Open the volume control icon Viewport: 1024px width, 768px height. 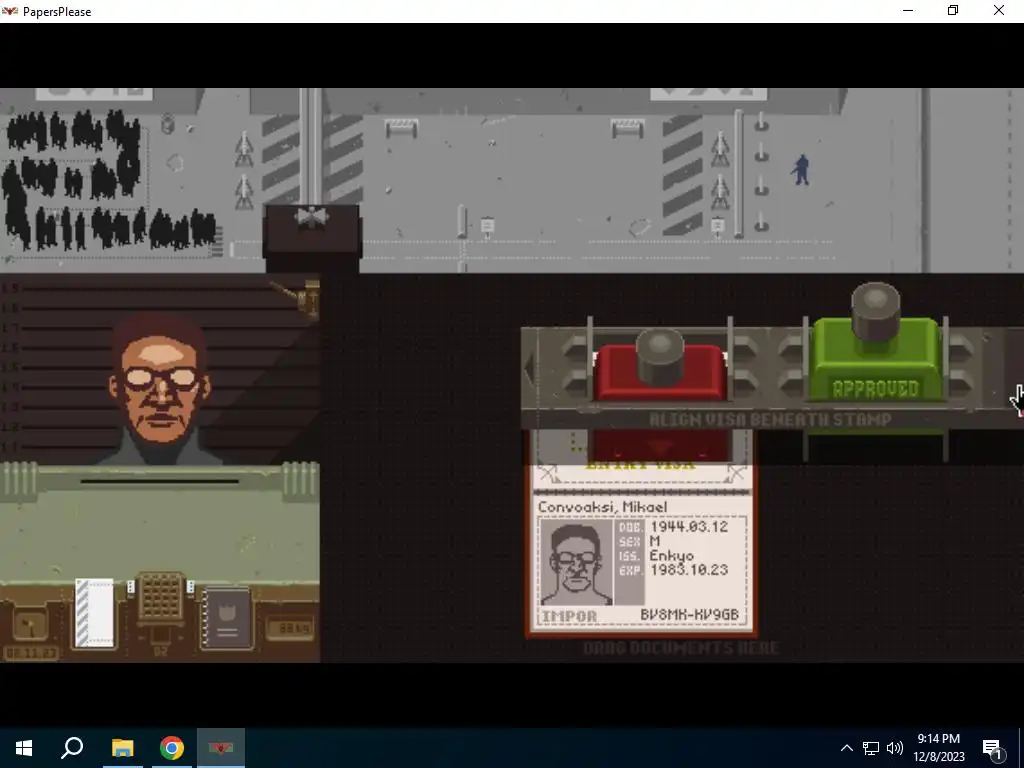click(895, 748)
